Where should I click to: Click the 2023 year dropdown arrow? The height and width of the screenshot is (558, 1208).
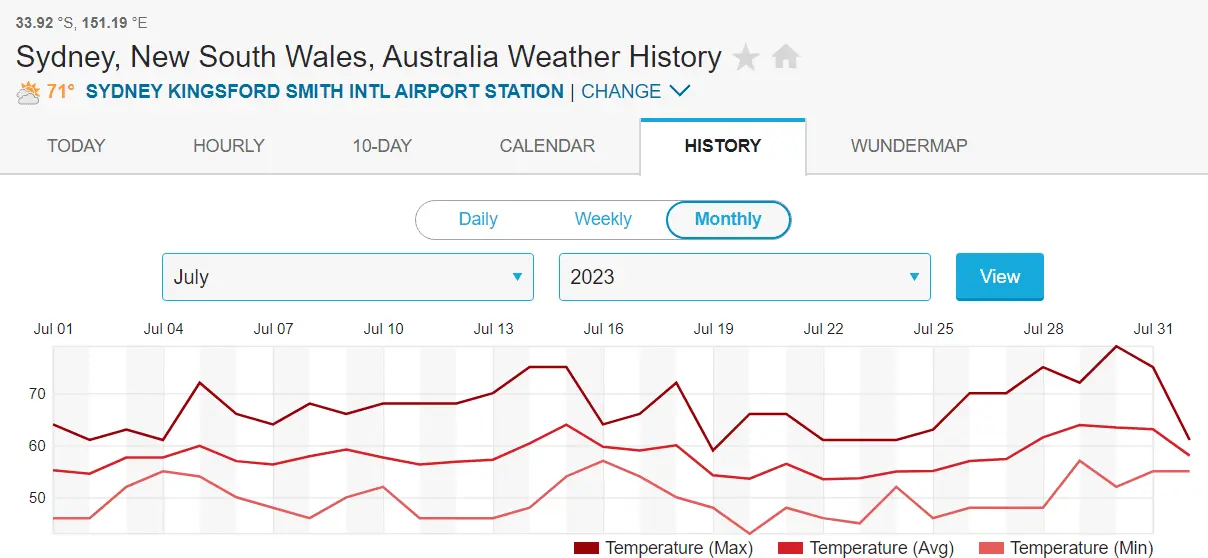[x=914, y=277]
